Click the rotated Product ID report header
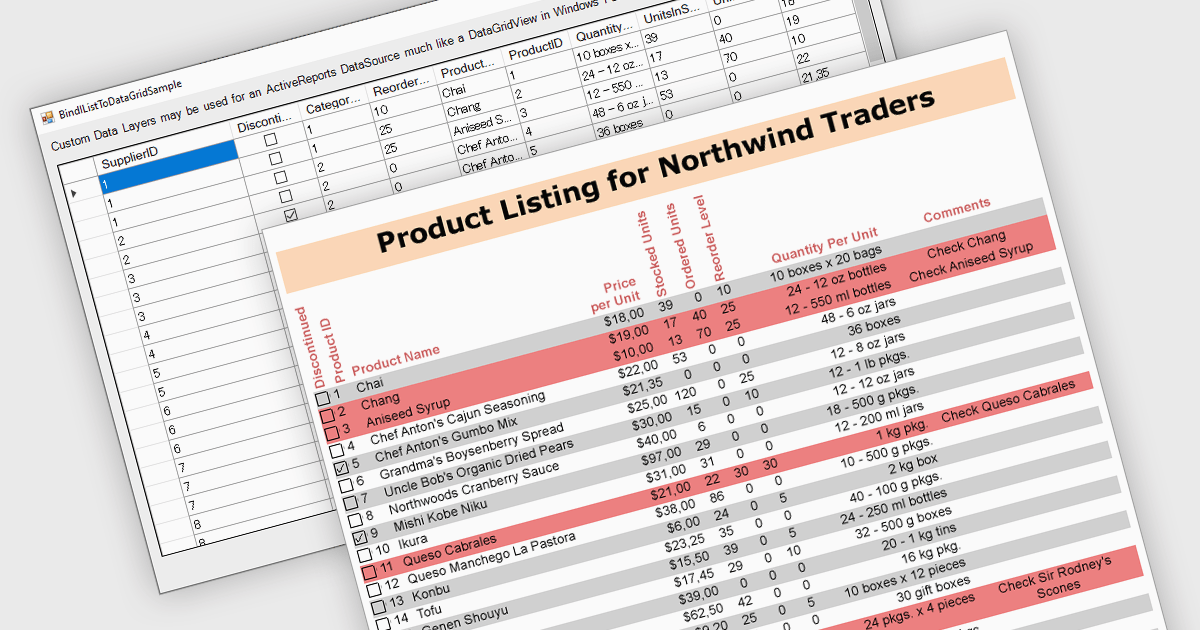 331,348
